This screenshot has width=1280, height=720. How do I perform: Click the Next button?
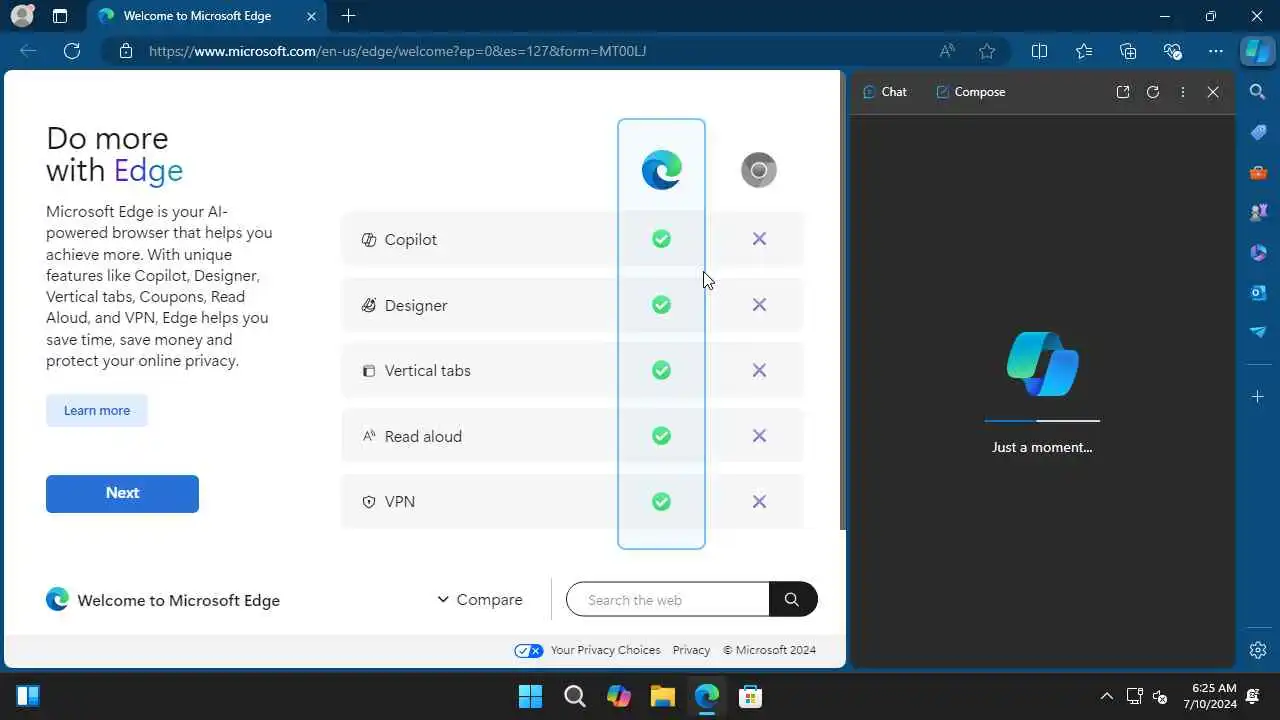[122, 493]
